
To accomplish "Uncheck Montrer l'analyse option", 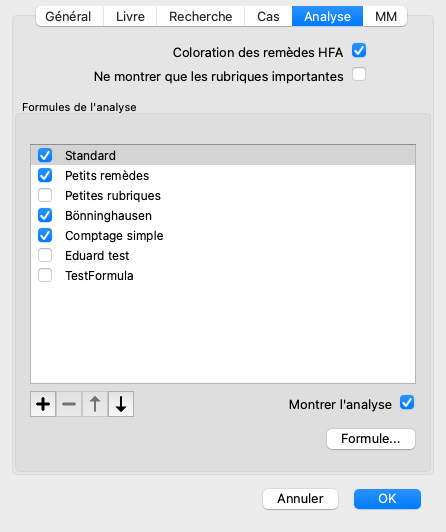I will [x=407, y=403].
